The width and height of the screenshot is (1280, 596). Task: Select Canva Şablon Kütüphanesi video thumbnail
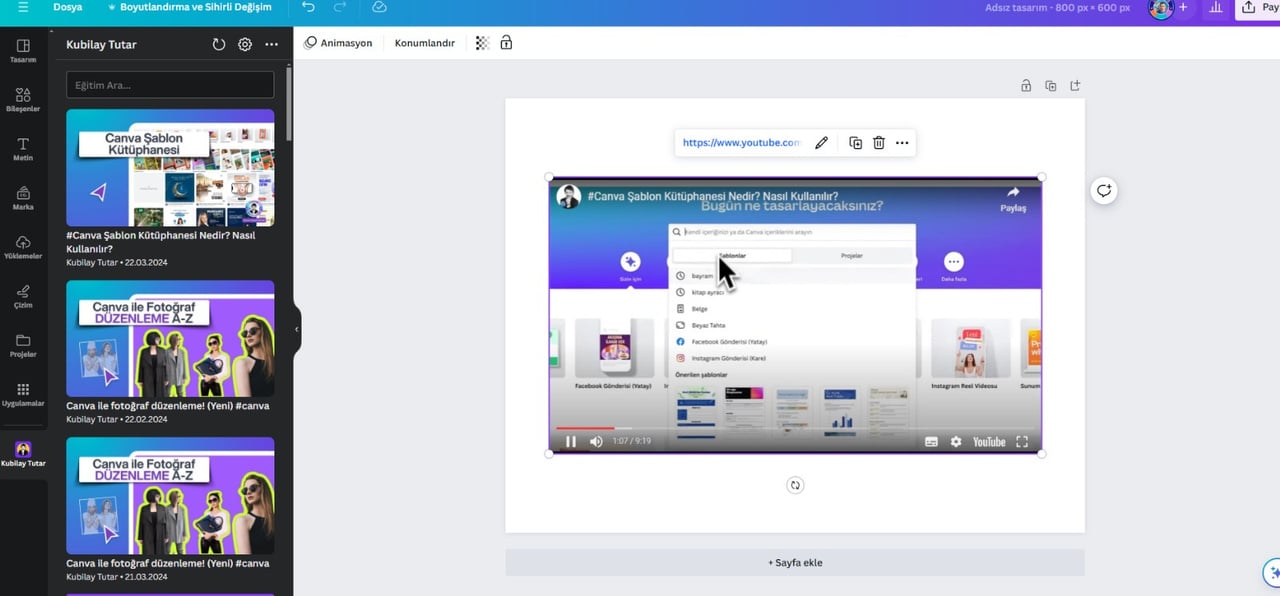(170, 167)
